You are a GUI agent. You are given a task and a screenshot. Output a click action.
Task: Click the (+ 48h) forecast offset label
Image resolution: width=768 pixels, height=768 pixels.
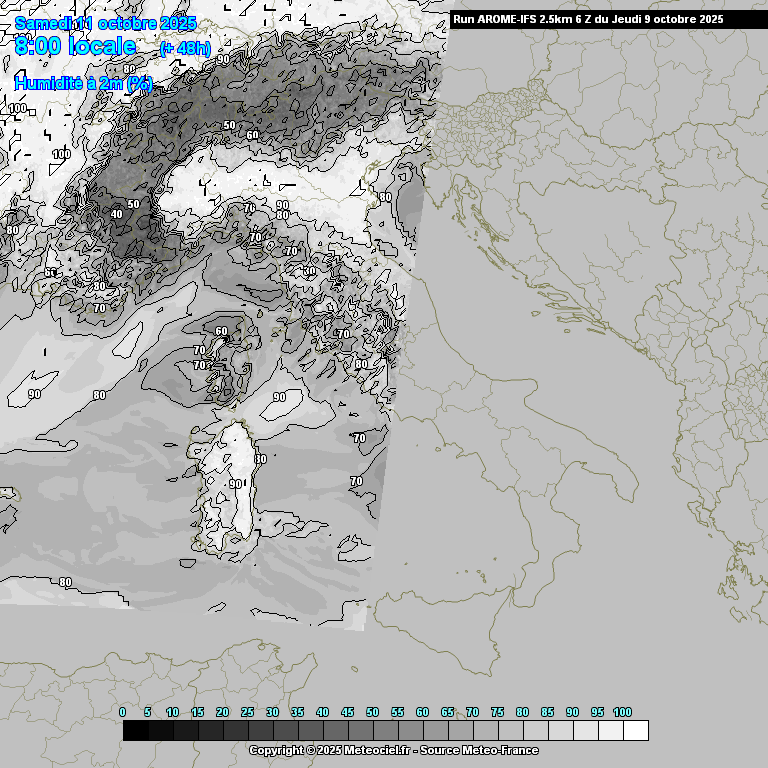coord(185,48)
